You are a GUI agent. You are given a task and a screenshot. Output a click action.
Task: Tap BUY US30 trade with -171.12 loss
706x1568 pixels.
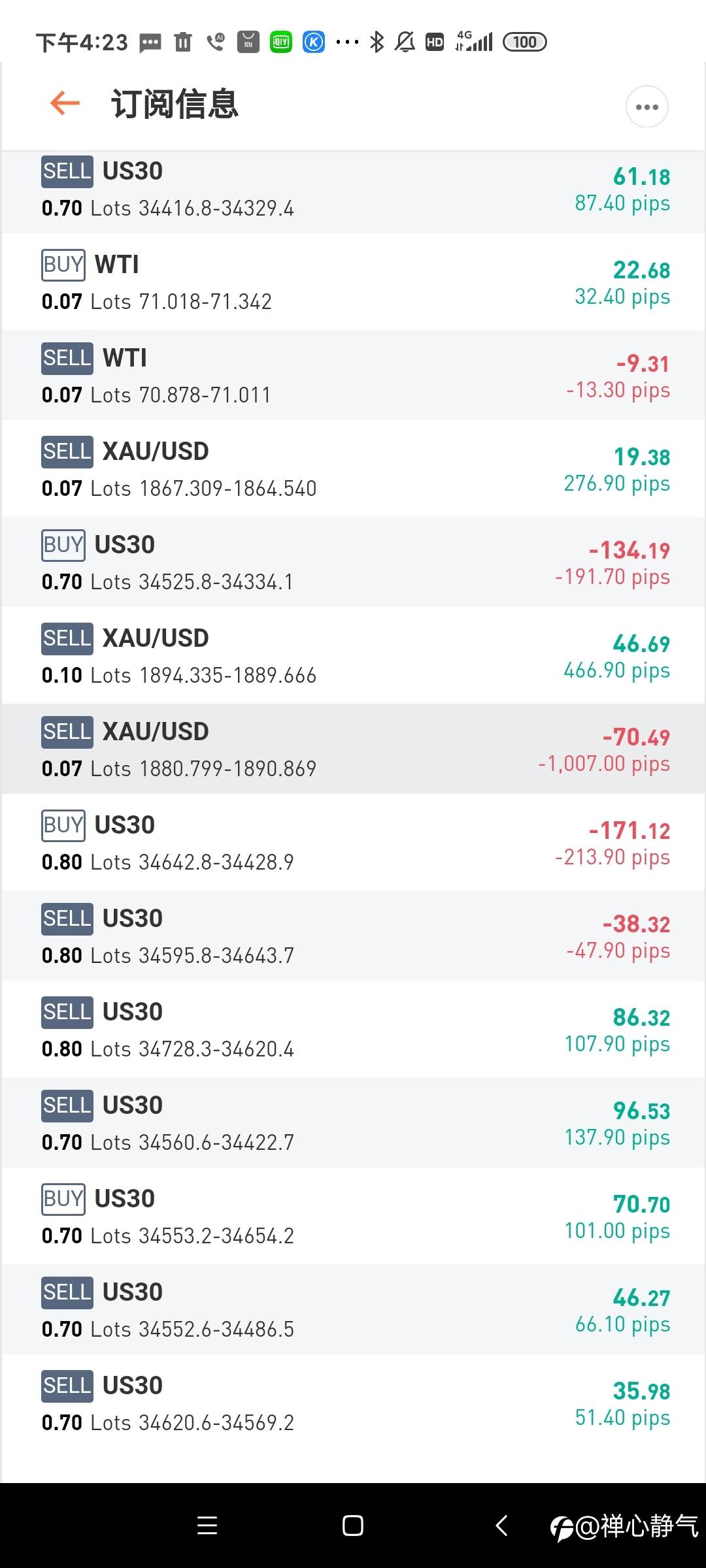click(353, 843)
